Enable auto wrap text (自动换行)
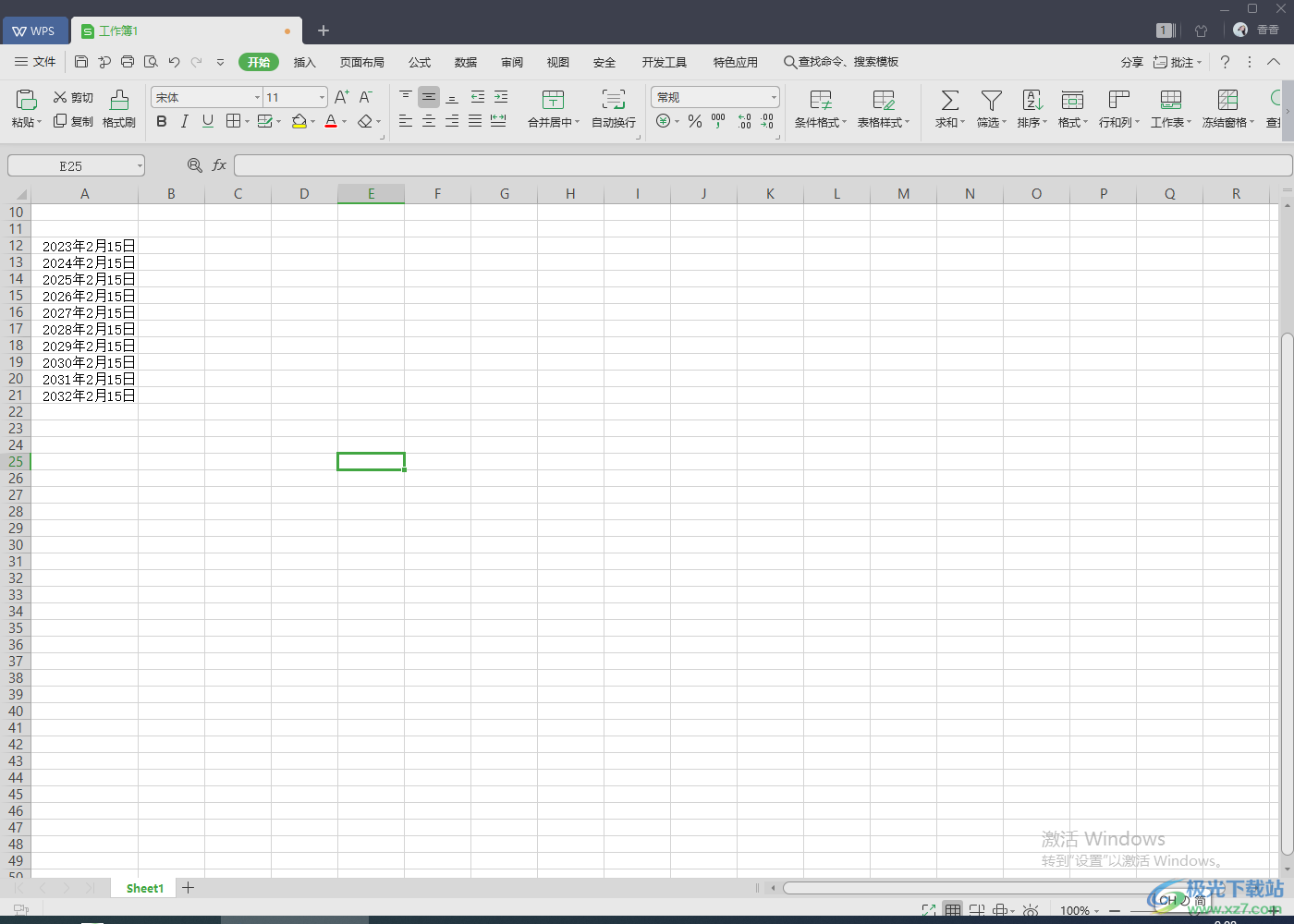 tap(614, 108)
